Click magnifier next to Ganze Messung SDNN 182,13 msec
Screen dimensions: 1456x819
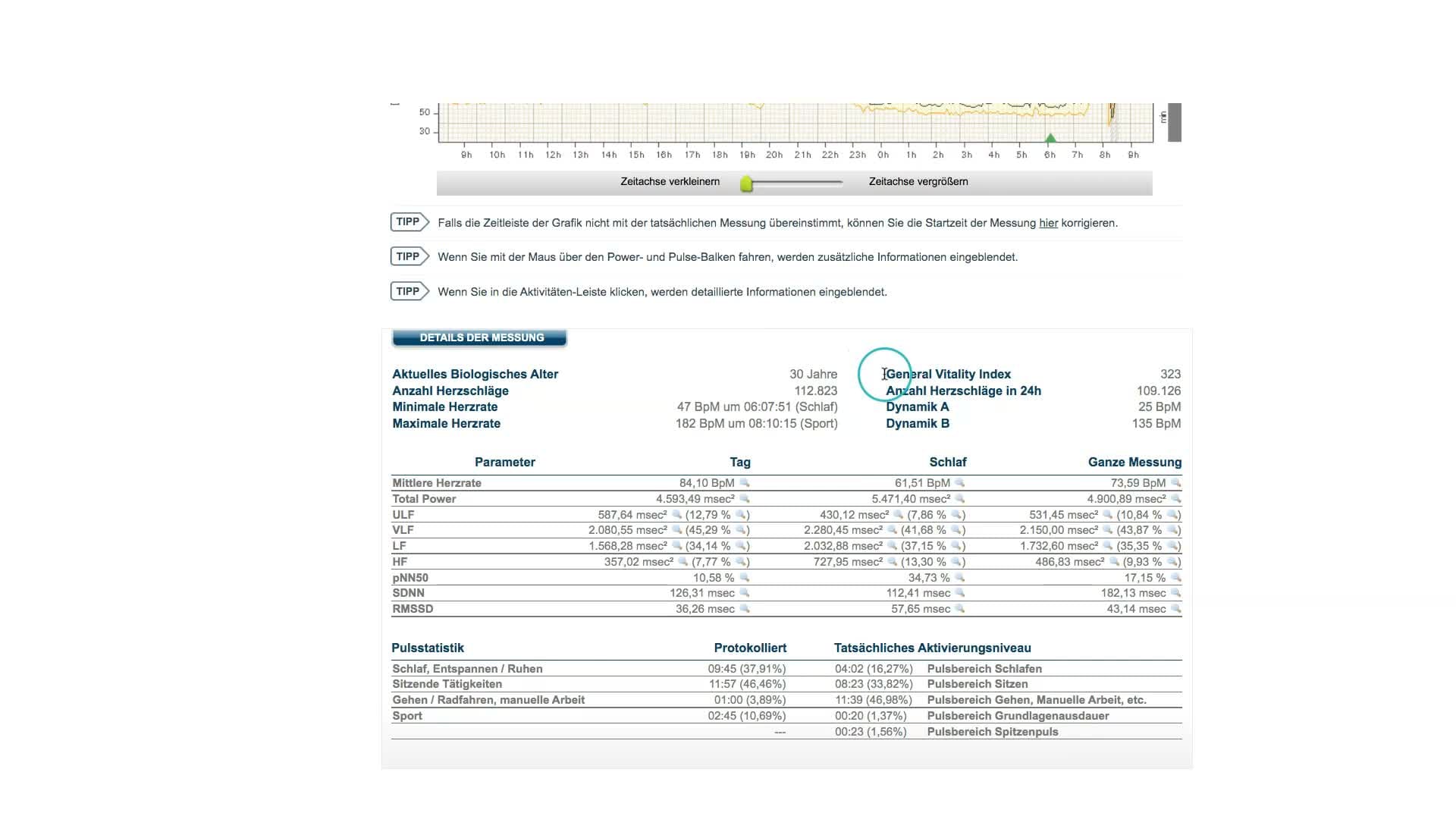click(x=1176, y=593)
